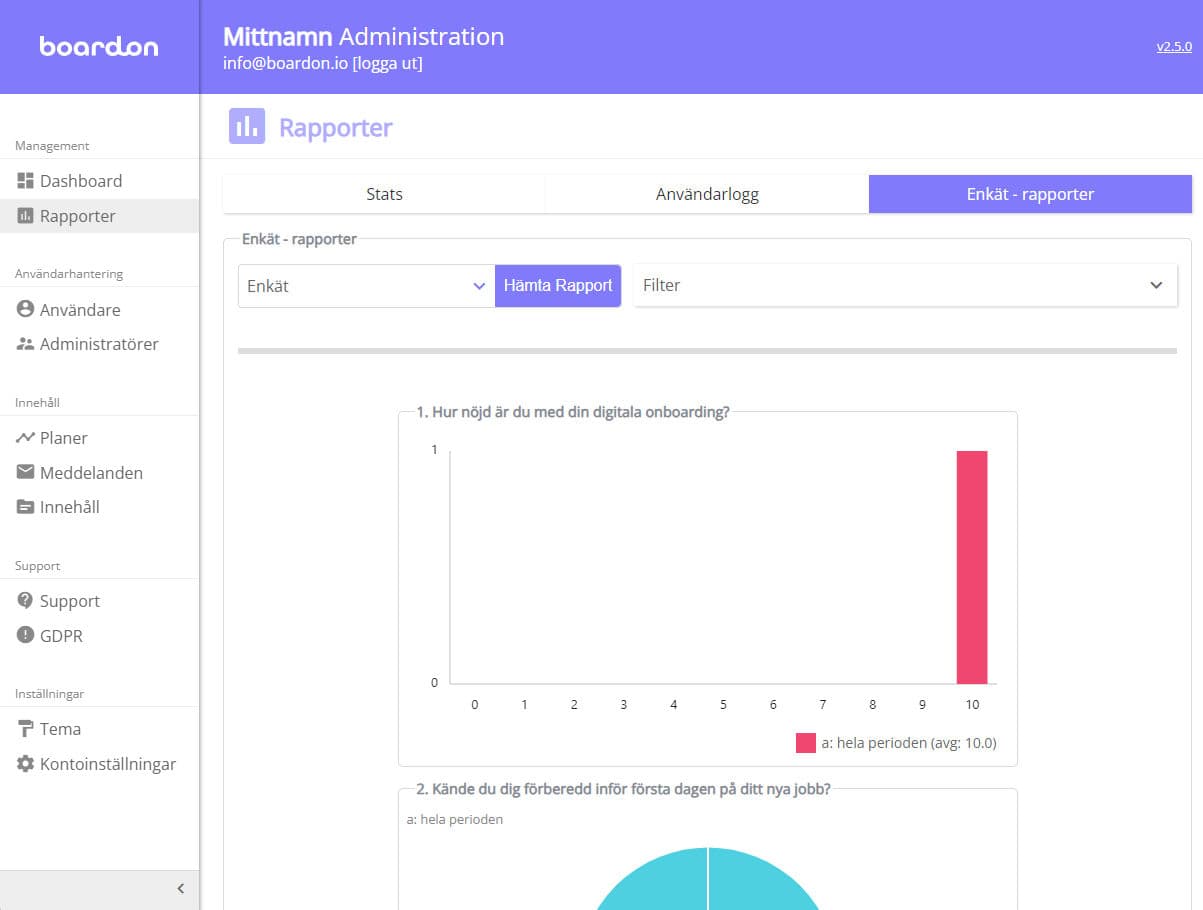Image resolution: width=1203 pixels, height=910 pixels.
Task: Collapse the sidebar with the left chevron
Action: coord(181,888)
